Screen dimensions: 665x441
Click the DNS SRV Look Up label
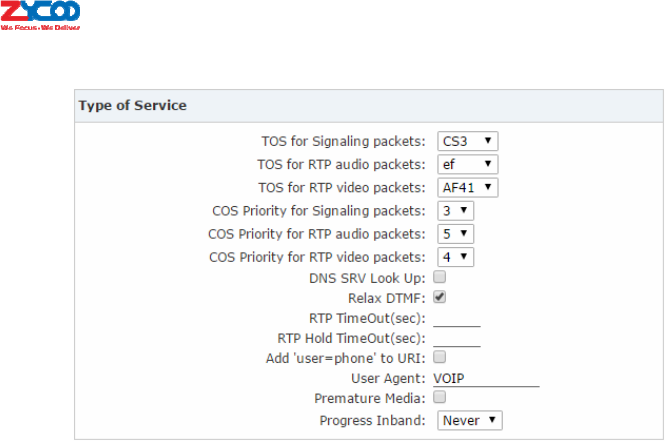[369, 278]
